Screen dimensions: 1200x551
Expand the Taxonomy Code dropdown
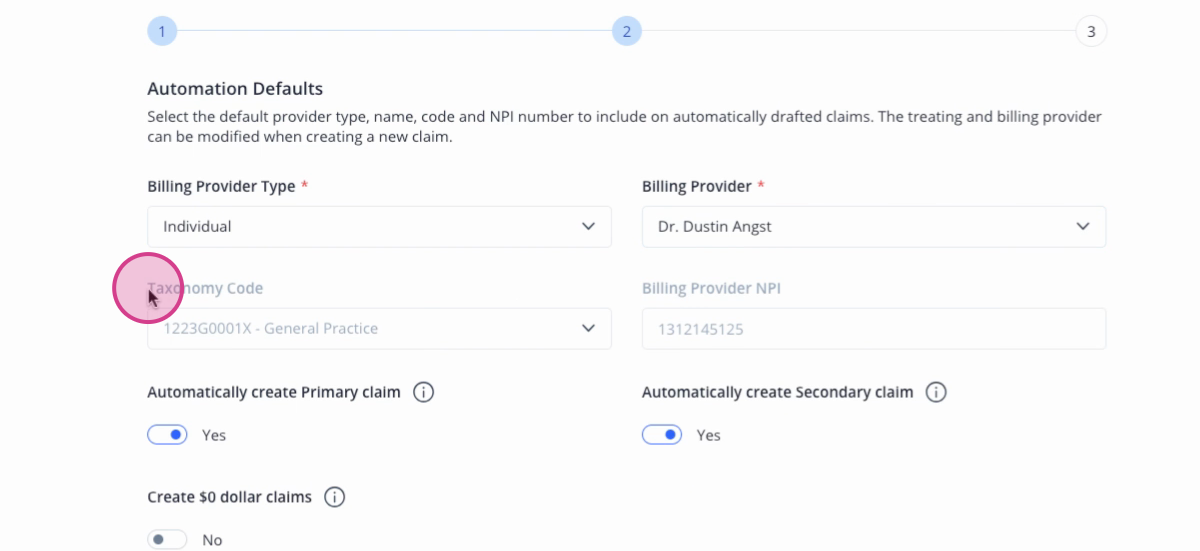pos(379,329)
